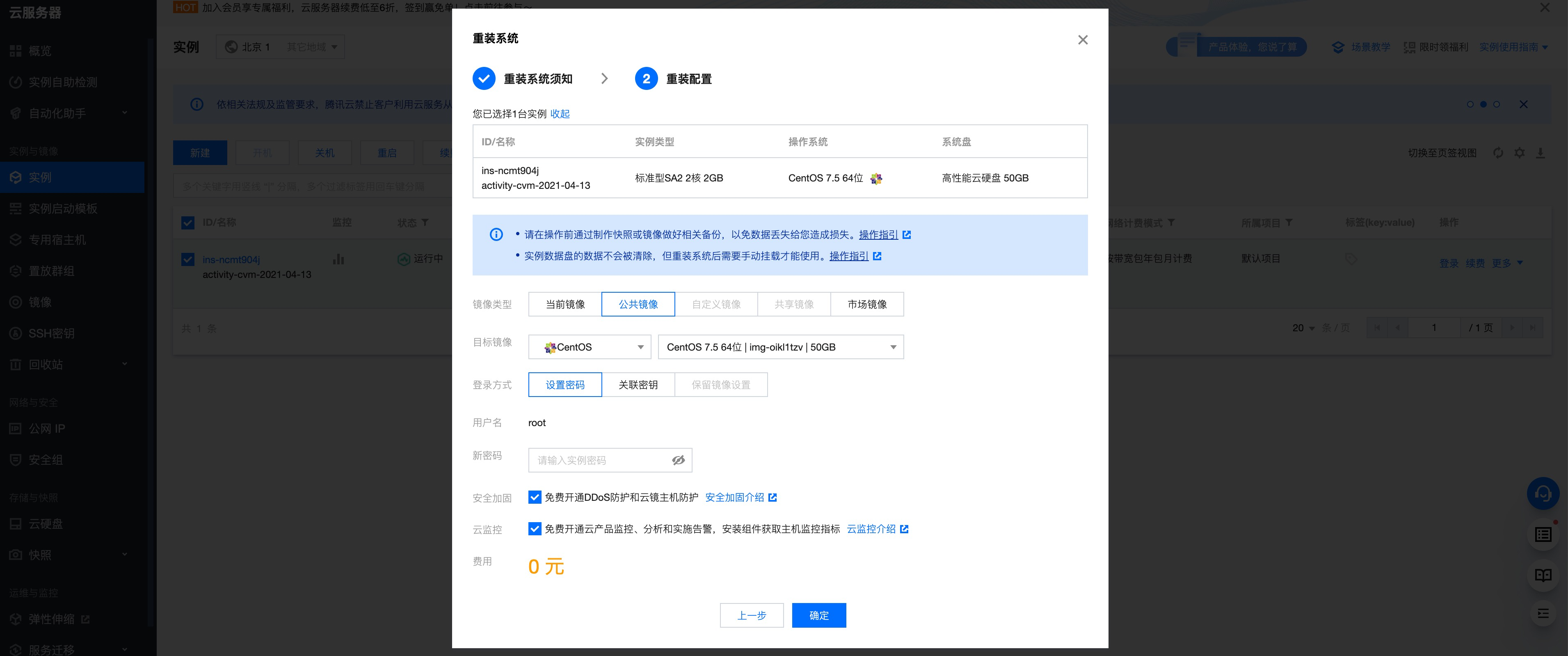Click the info icon in the notice box
This screenshot has height=656, width=1568.
[496, 234]
